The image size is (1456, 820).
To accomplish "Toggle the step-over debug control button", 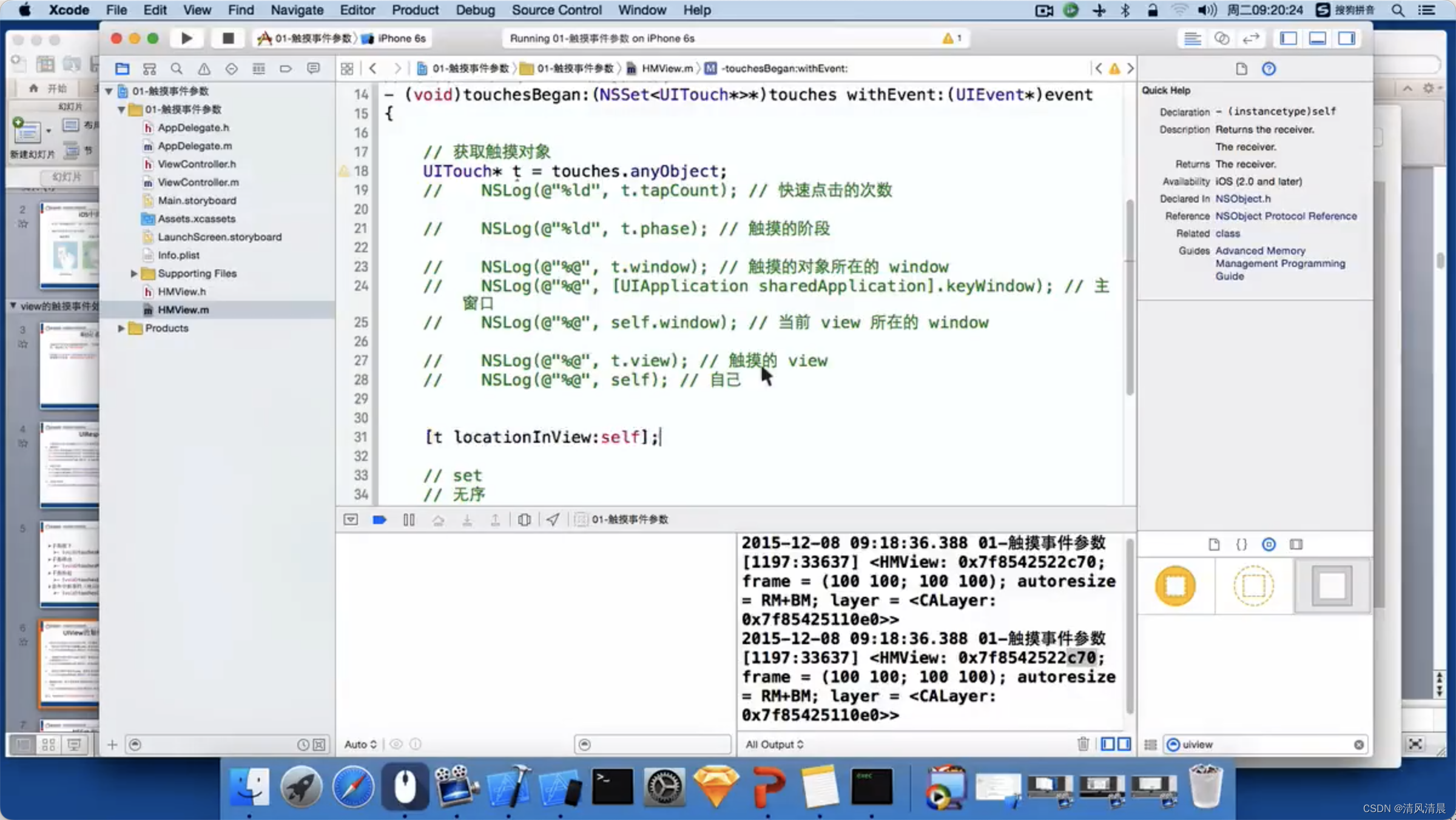I will click(437, 519).
